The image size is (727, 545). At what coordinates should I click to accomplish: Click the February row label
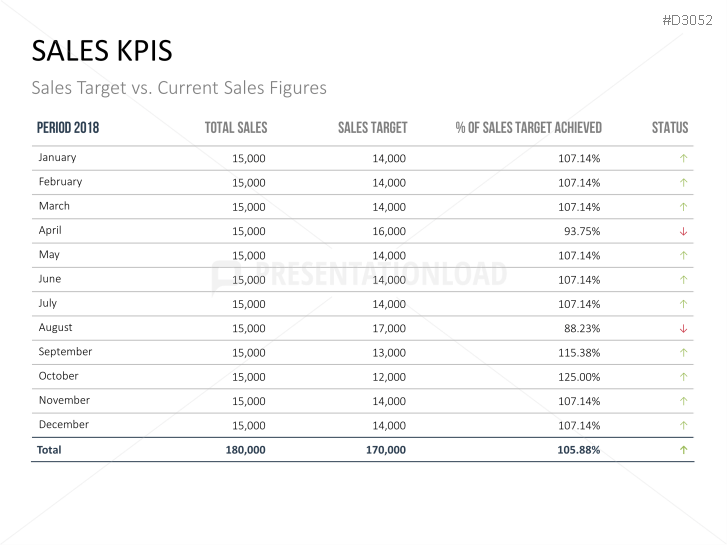pyautogui.click(x=60, y=182)
